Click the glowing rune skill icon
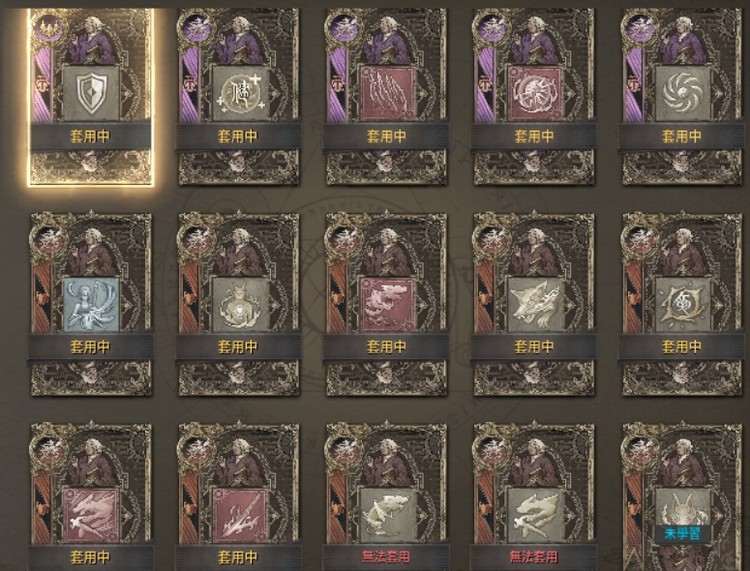 pos(239,93)
